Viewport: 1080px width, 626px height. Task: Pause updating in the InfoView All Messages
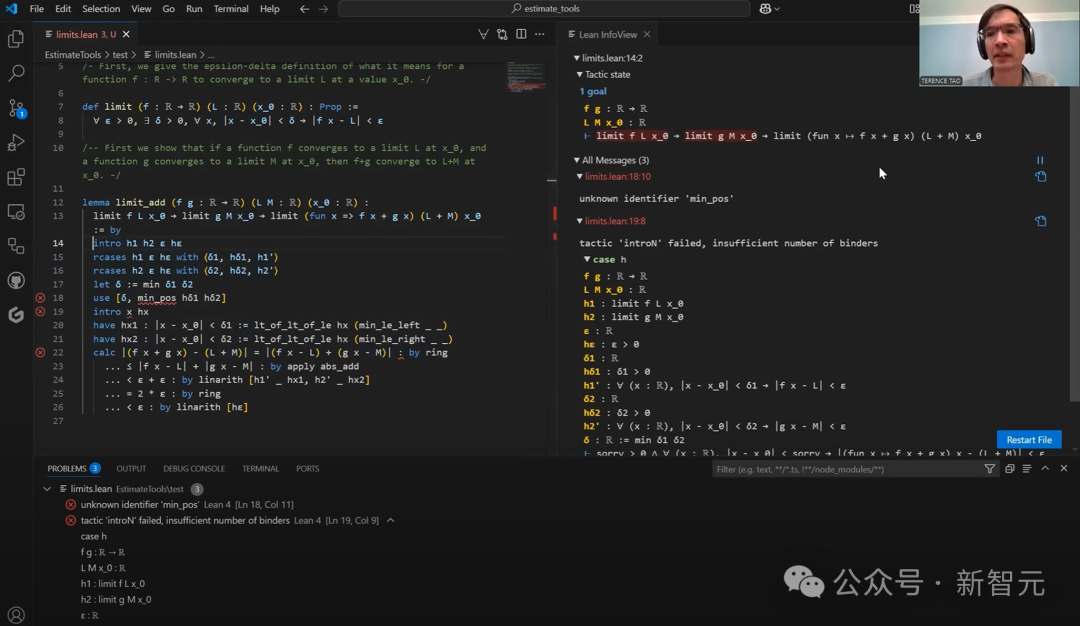1040,160
